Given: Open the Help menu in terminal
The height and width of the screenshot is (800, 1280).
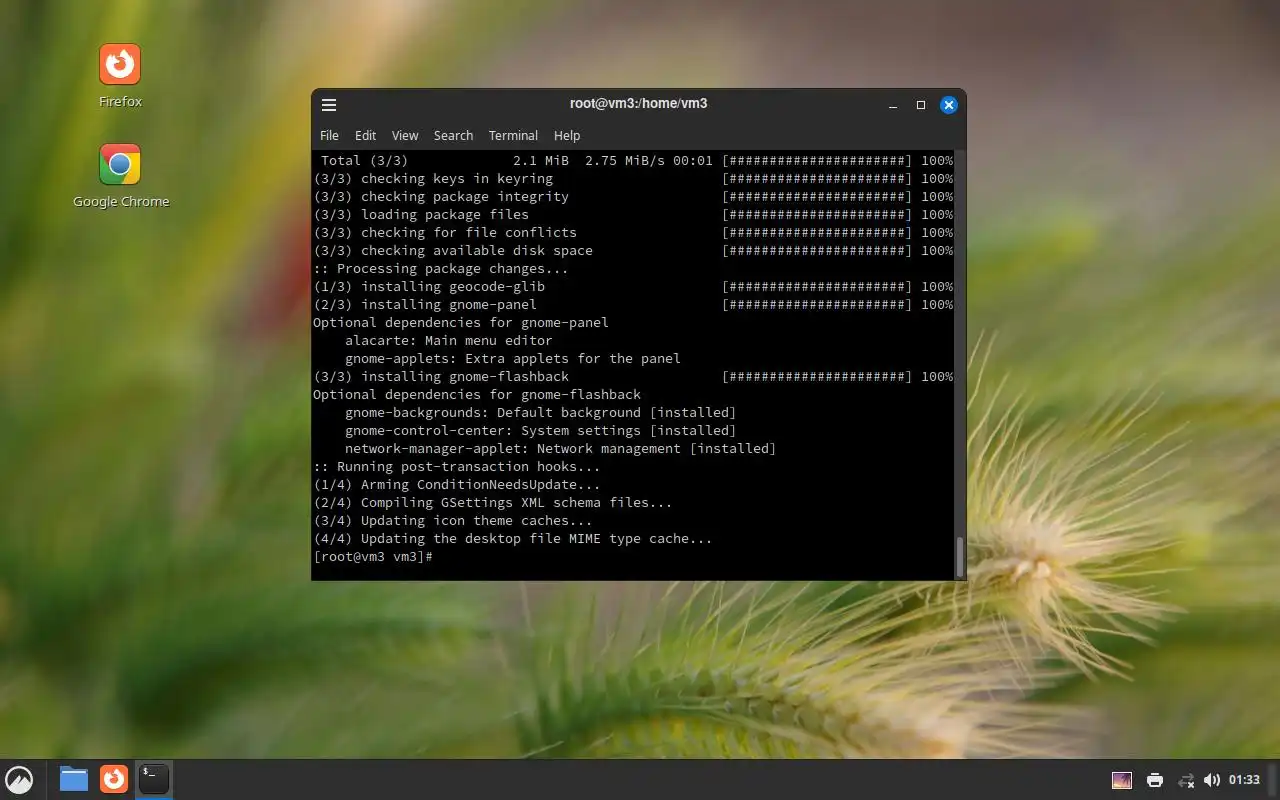Looking at the screenshot, I should (x=567, y=135).
